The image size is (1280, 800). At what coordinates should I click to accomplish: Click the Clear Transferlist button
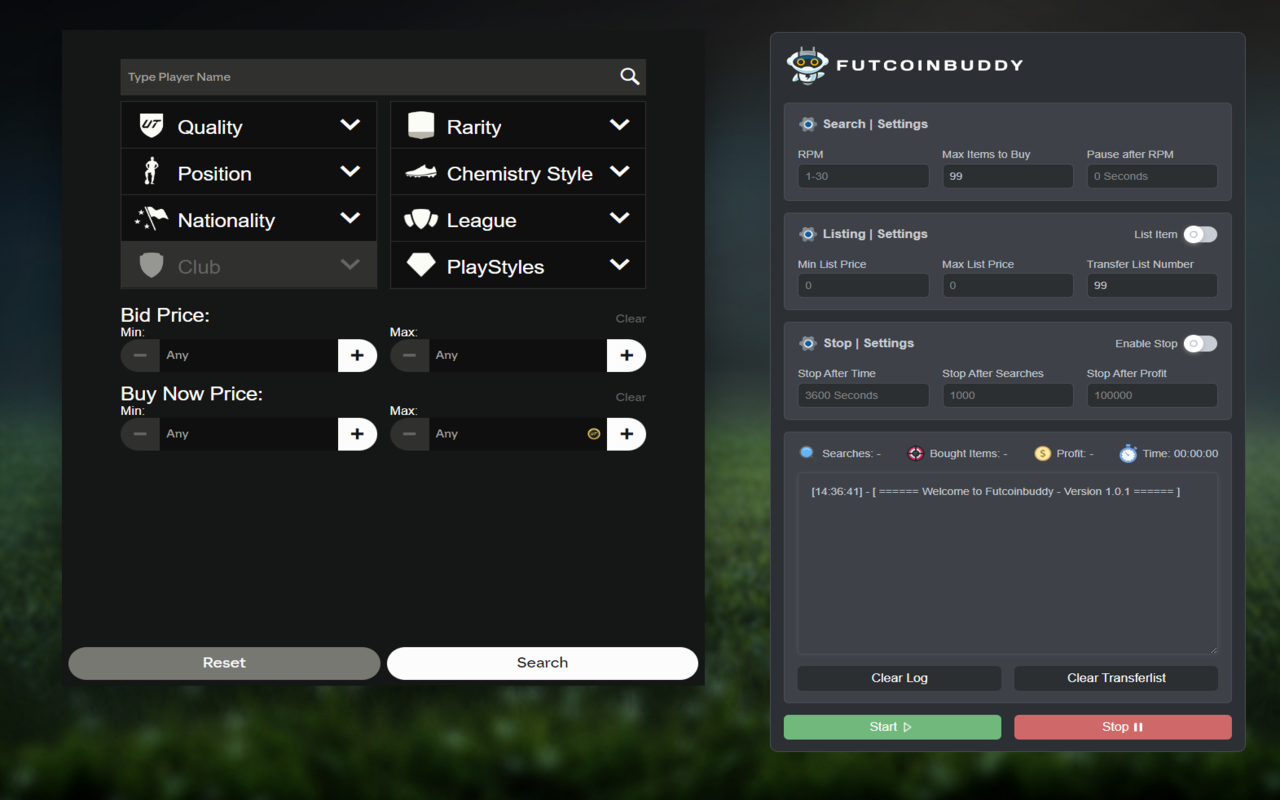[1116, 678]
